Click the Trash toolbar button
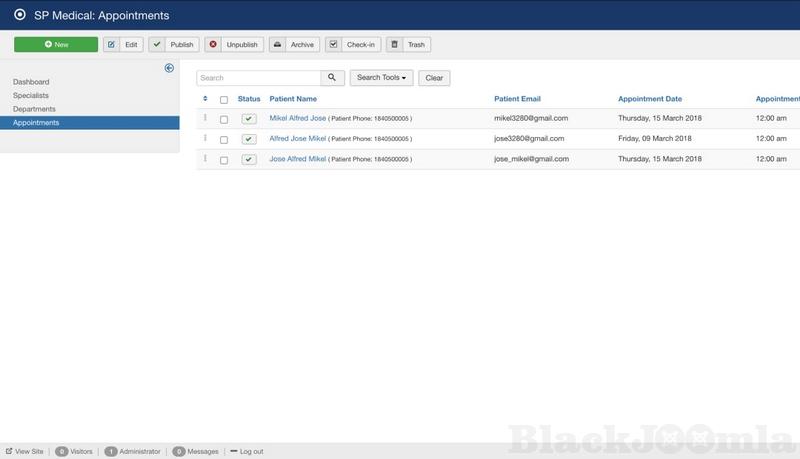The image size is (800, 459). pos(409,45)
